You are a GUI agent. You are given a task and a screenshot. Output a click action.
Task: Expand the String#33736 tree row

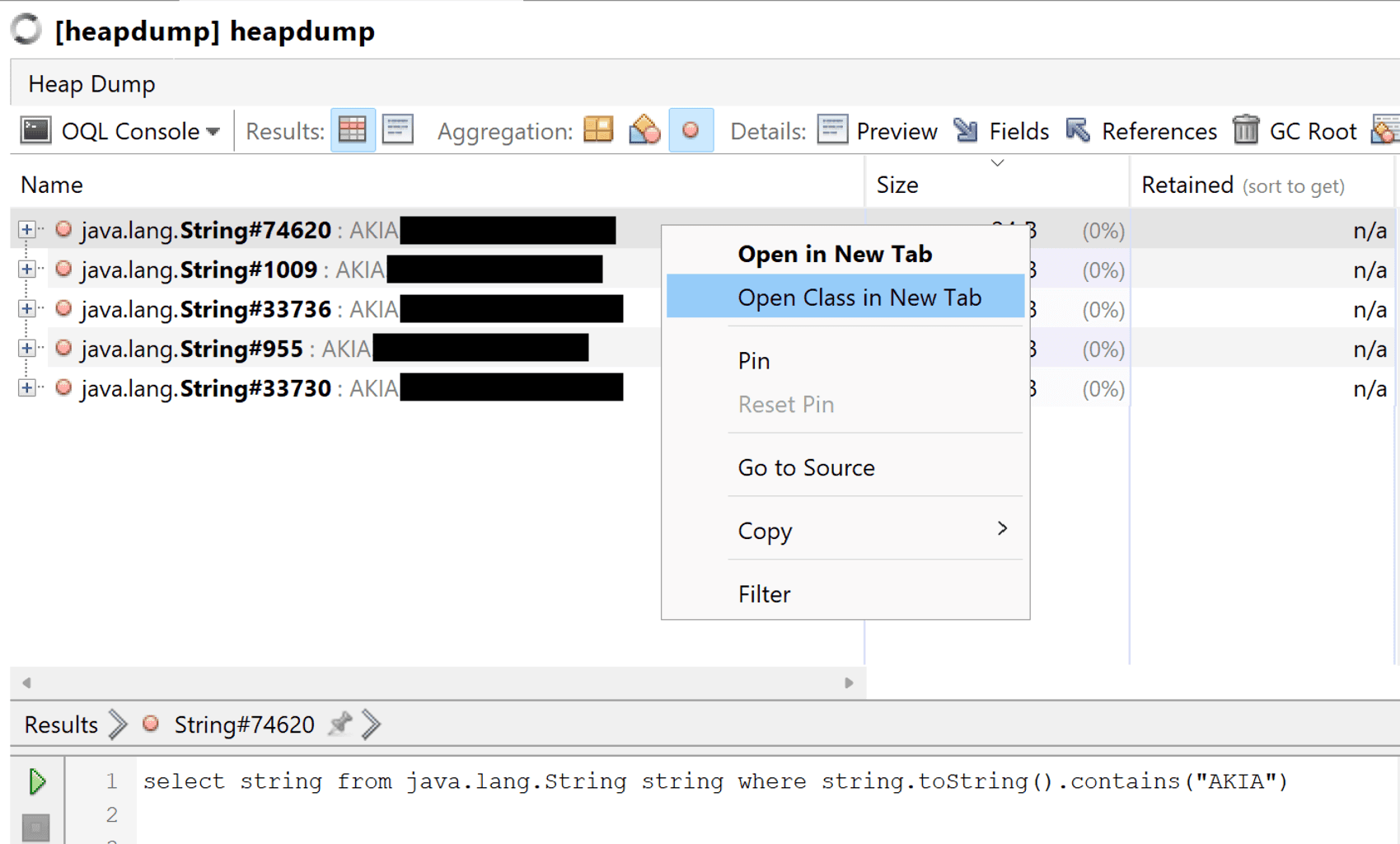click(x=26, y=308)
